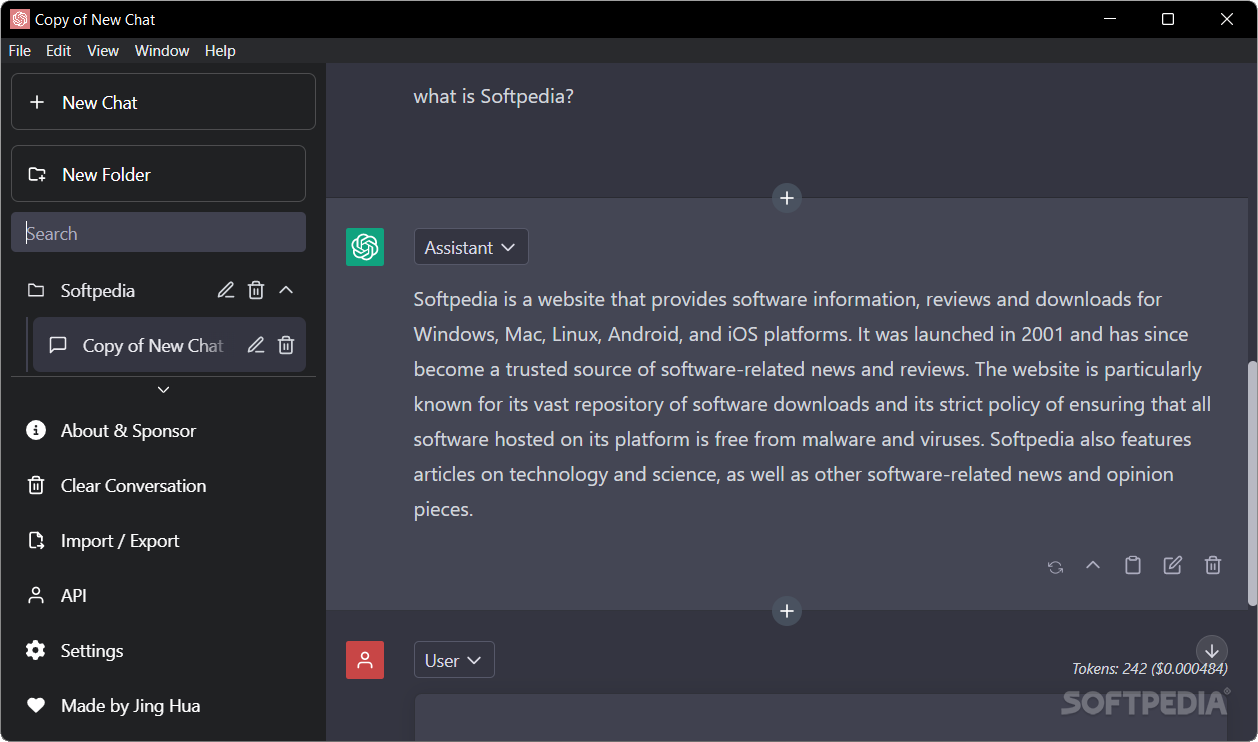This screenshot has width=1258, height=742.
Task: Click the Search chats field
Action: point(158,232)
